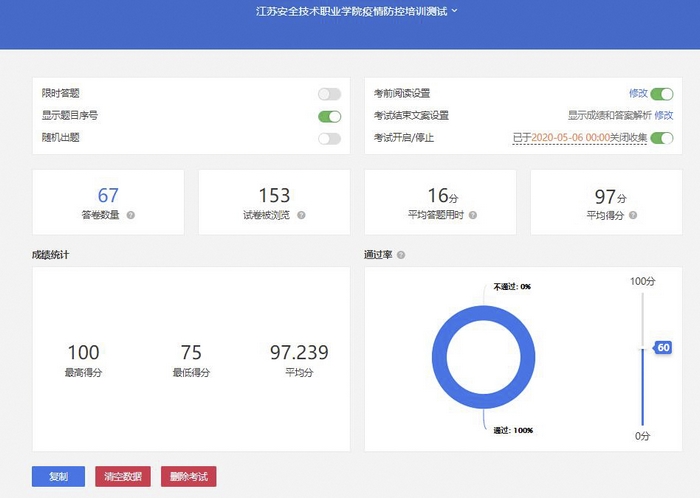700x498 pixels.
Task: Enable the 限时答题 switch
Action: coord(329,94)
